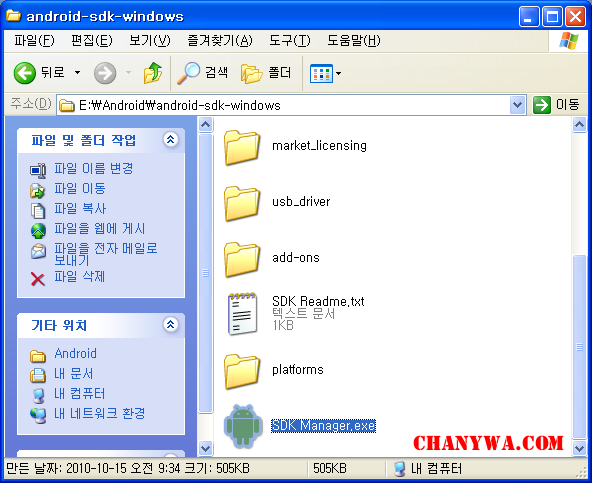Click file list scrollbar up arrow
Screen dimensions: 592x483
click(x=580, y=124)
